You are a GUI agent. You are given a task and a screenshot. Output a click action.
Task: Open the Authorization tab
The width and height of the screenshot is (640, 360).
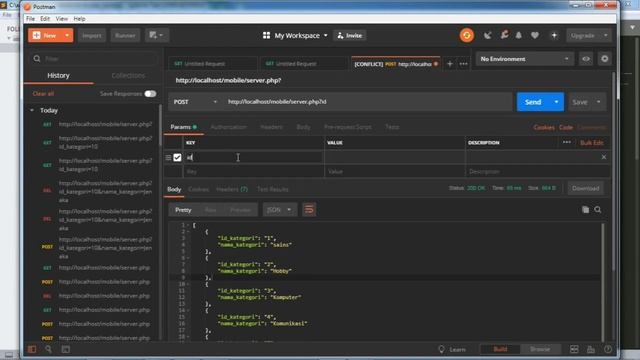pos(229,127)
